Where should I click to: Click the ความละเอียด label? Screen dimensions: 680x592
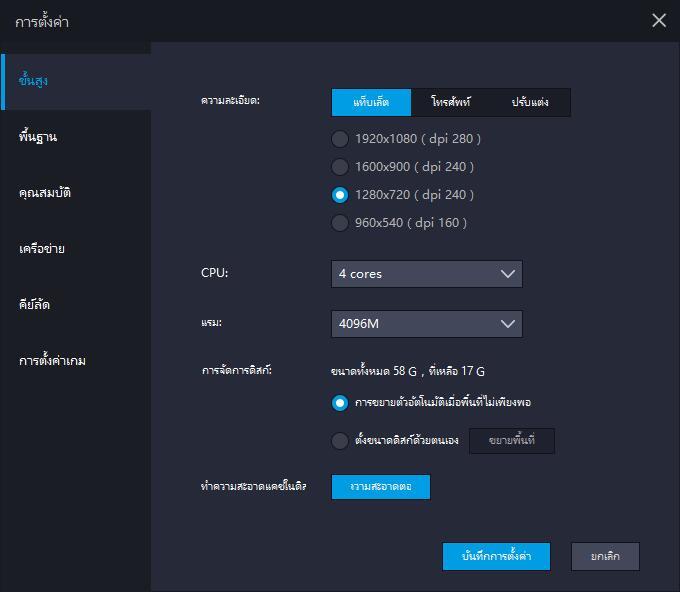(230, 101)
